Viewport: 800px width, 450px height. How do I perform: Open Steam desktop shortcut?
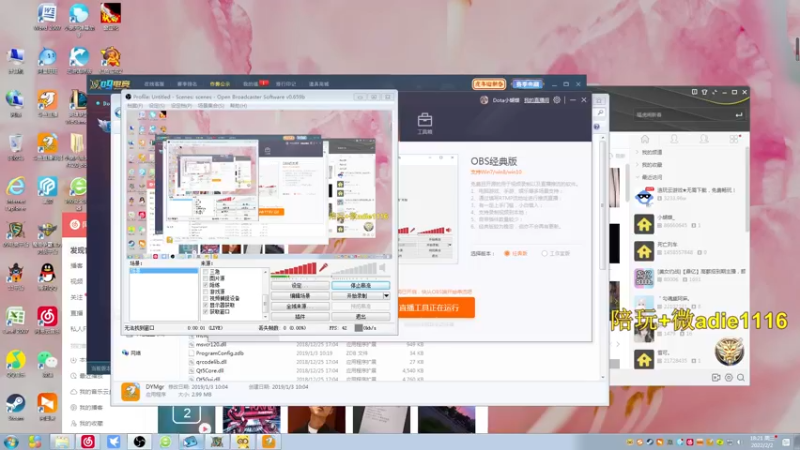(15, 406)
